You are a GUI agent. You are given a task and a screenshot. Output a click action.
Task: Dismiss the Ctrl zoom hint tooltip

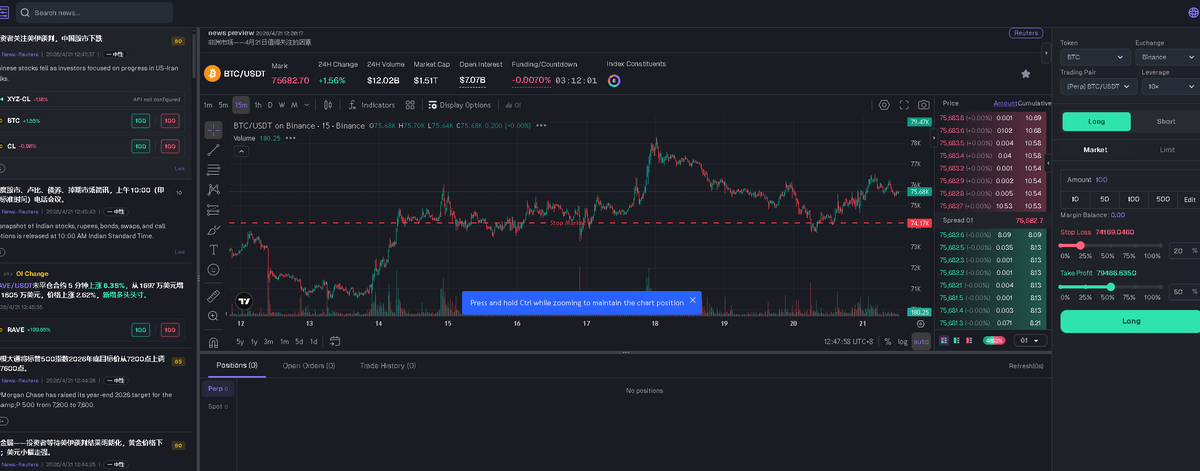[x=692, y=300]
